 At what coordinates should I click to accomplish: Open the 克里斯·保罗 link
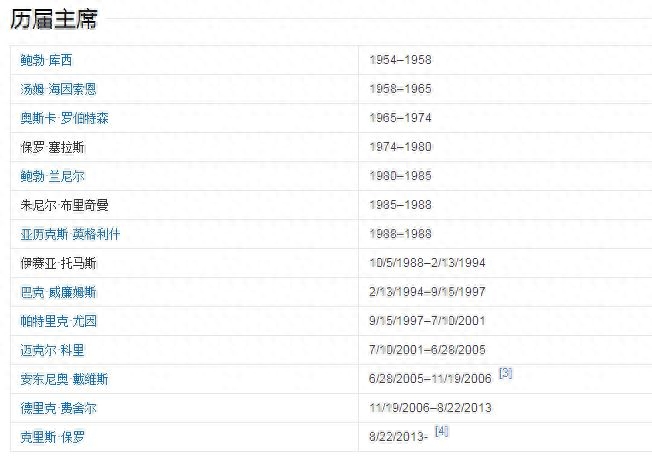point(53,437)
